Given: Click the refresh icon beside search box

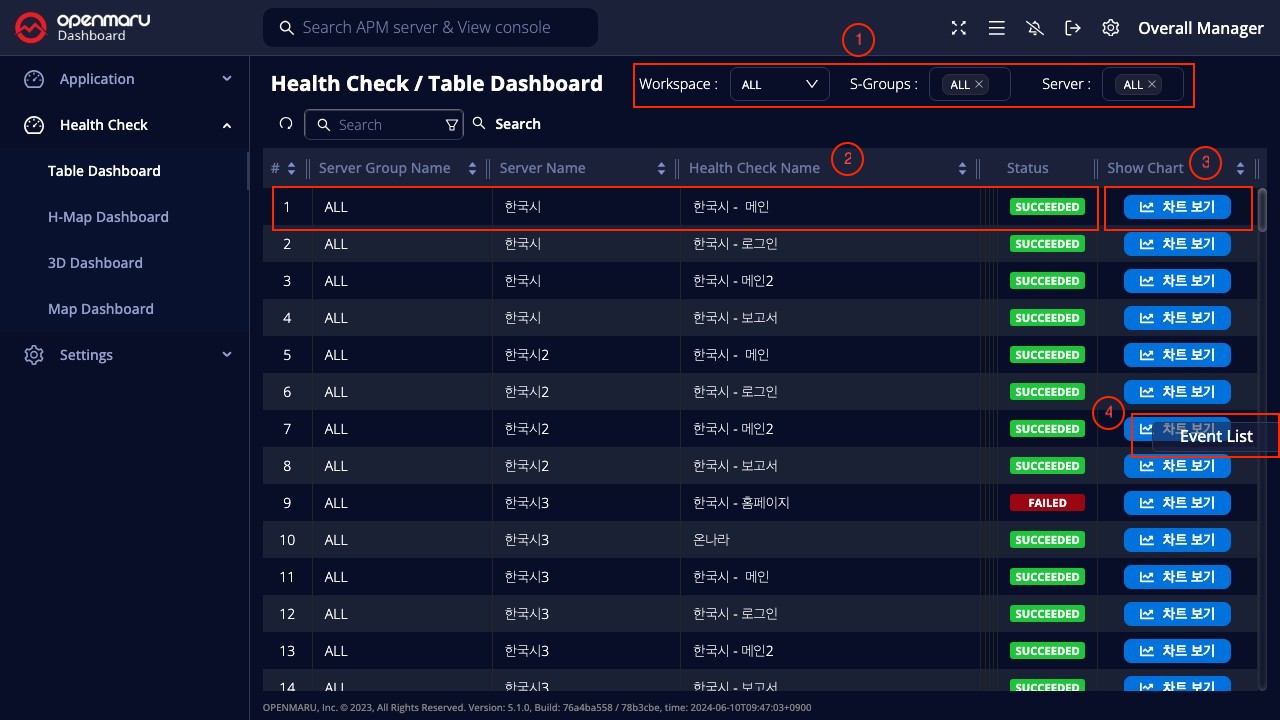Looking at the screenshot, I should coord(286,124).
